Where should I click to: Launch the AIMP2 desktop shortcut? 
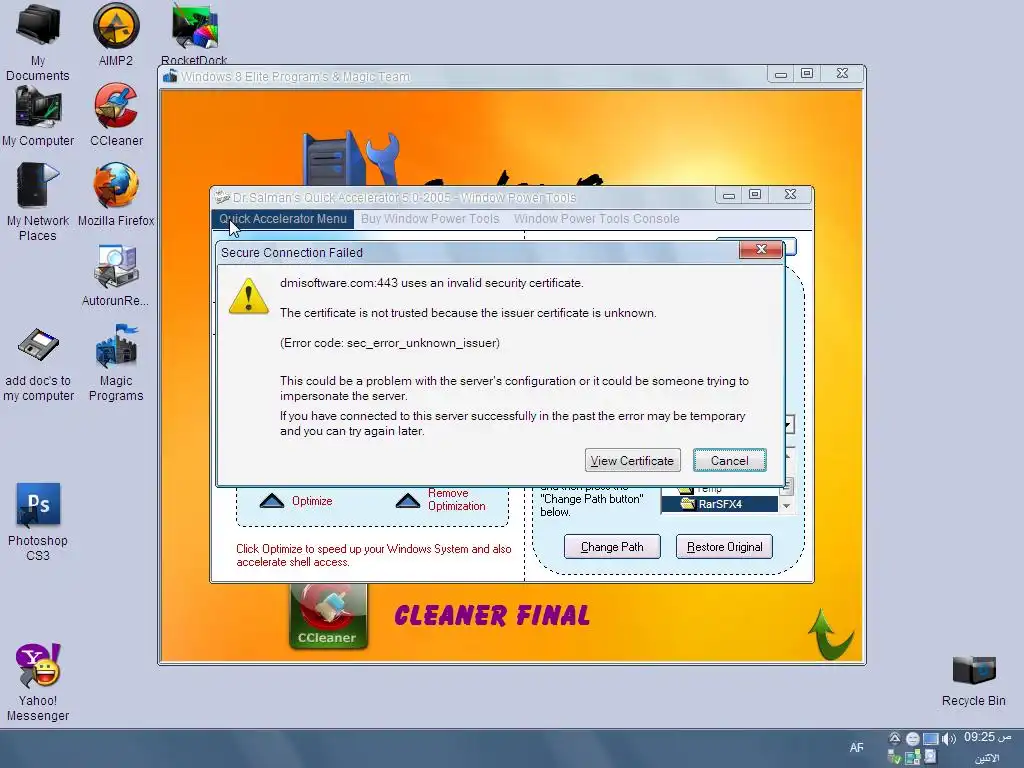click(116, 34)
